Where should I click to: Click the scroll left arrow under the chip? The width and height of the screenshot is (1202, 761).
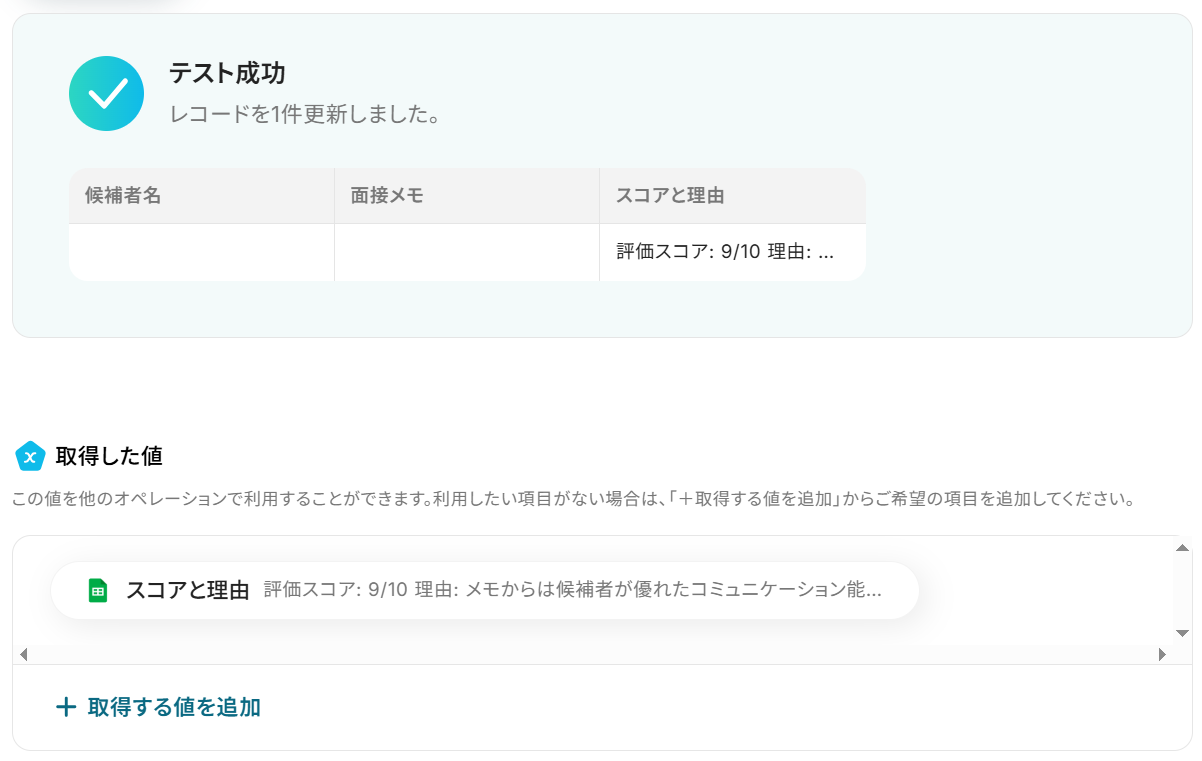tap(23, 655)
